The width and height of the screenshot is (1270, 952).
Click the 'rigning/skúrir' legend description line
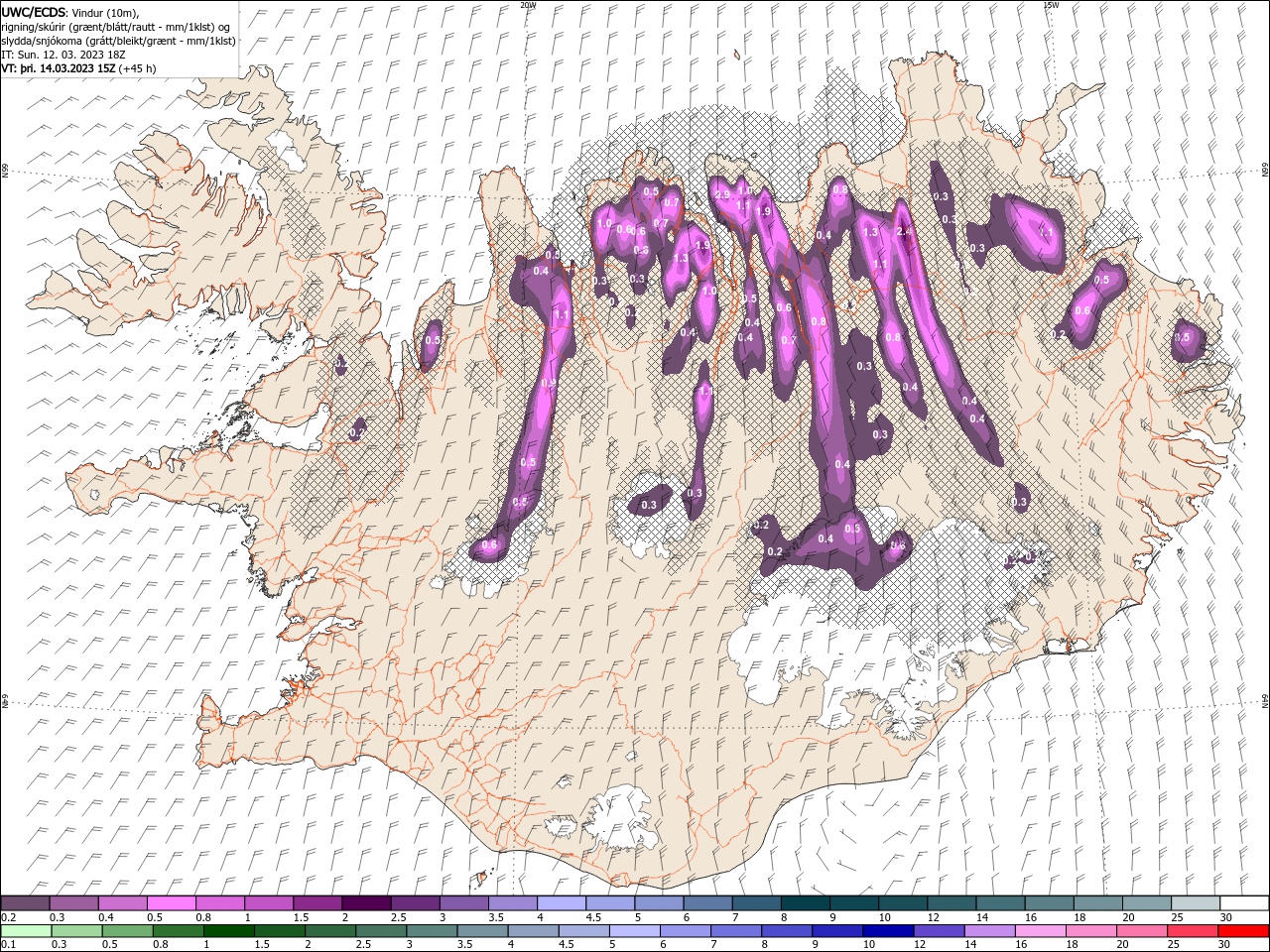click(x=116, y=26)
